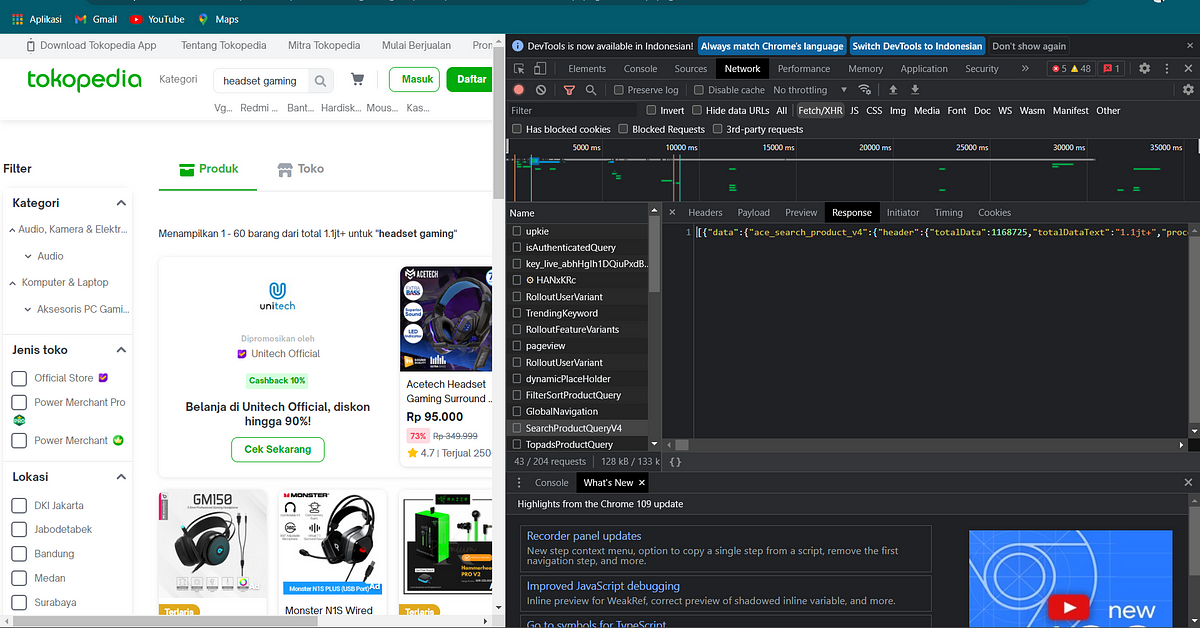
Task: Check Hide data URLs
Action: click(697, 111)
